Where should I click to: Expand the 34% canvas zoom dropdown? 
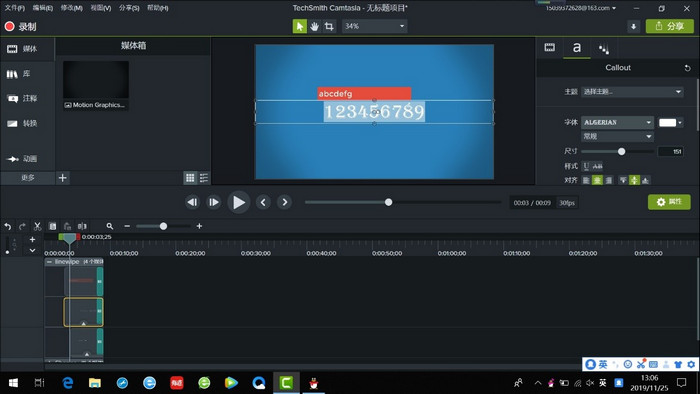(375, 26)
